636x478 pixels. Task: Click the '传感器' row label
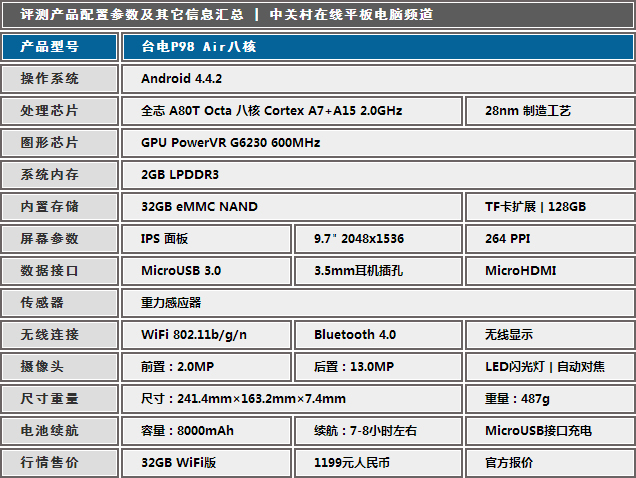60,304
